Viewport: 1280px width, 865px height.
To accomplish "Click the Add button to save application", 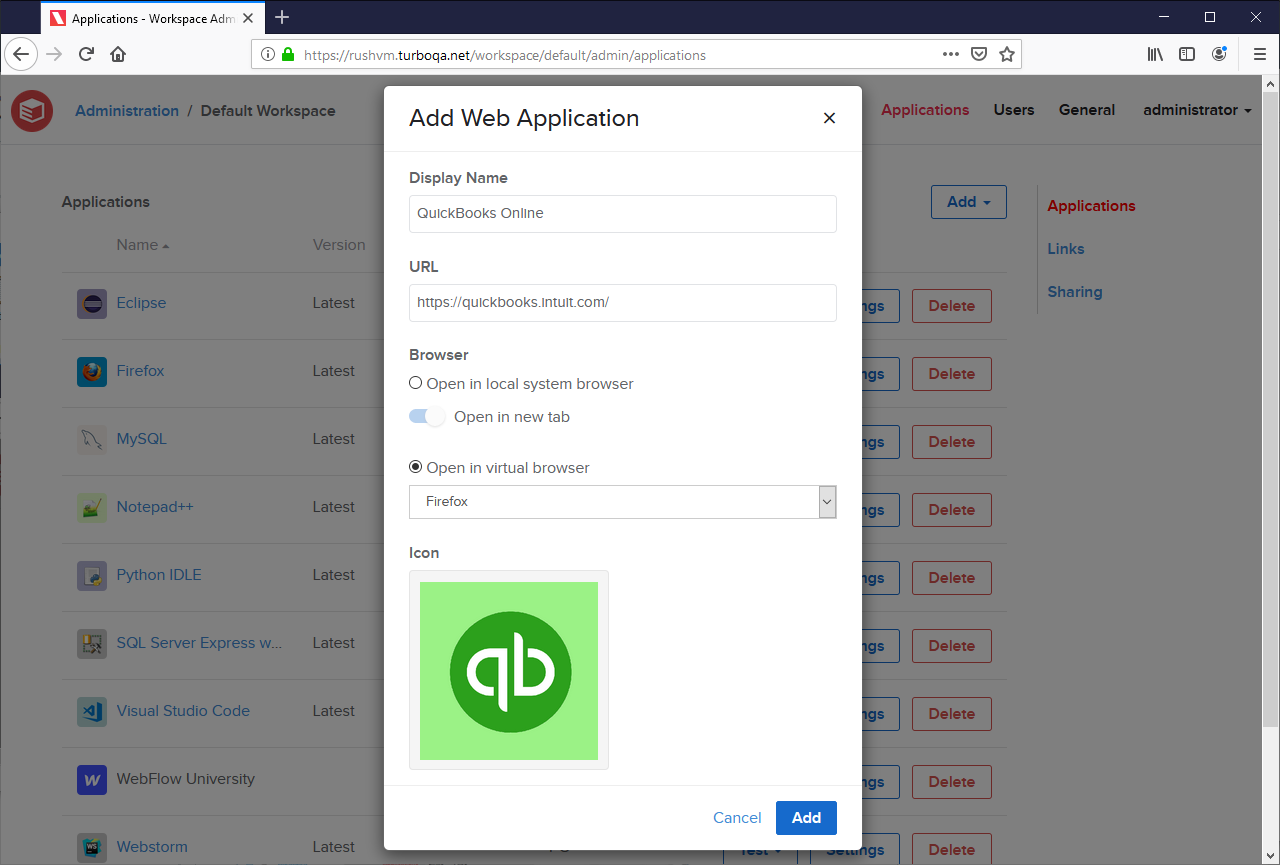I will [x=806, y=817].
